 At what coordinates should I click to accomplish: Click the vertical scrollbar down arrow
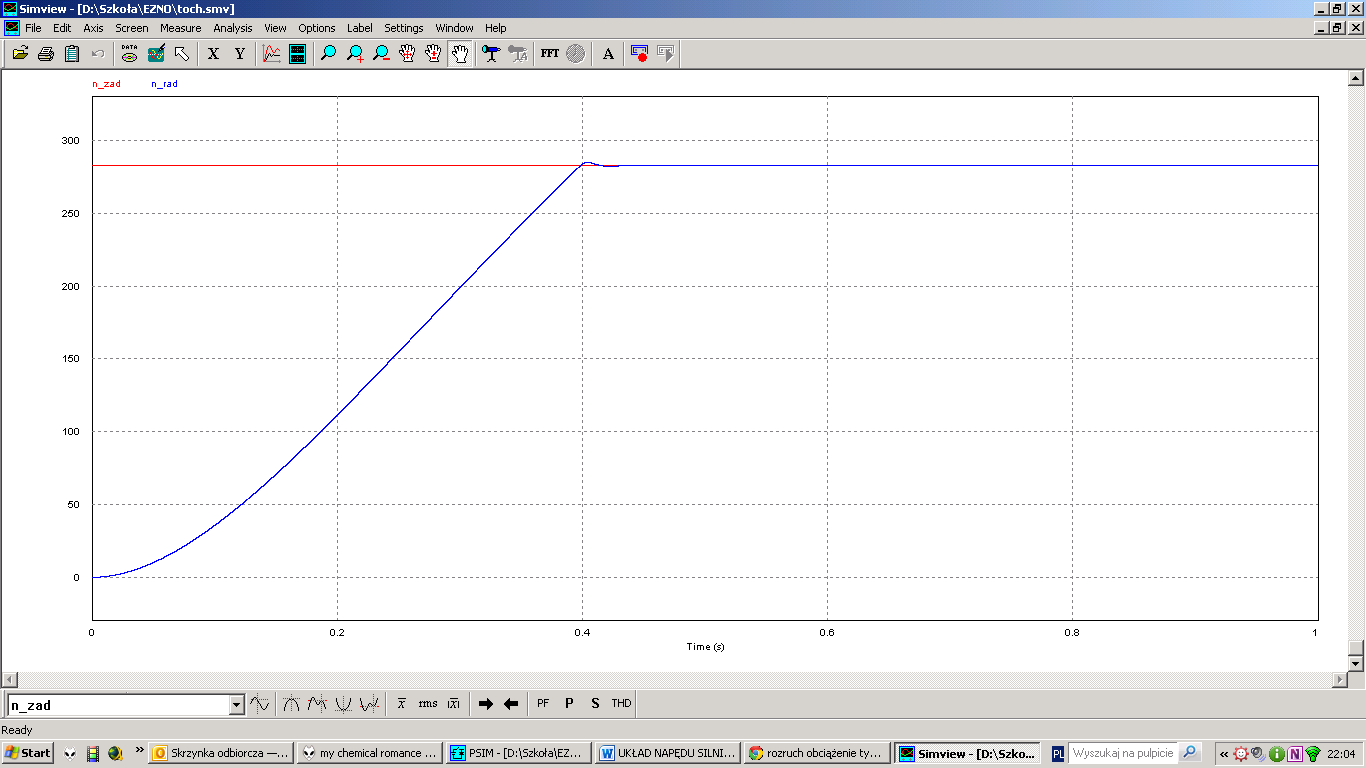pyautogui.click(x=1356, y=663)
